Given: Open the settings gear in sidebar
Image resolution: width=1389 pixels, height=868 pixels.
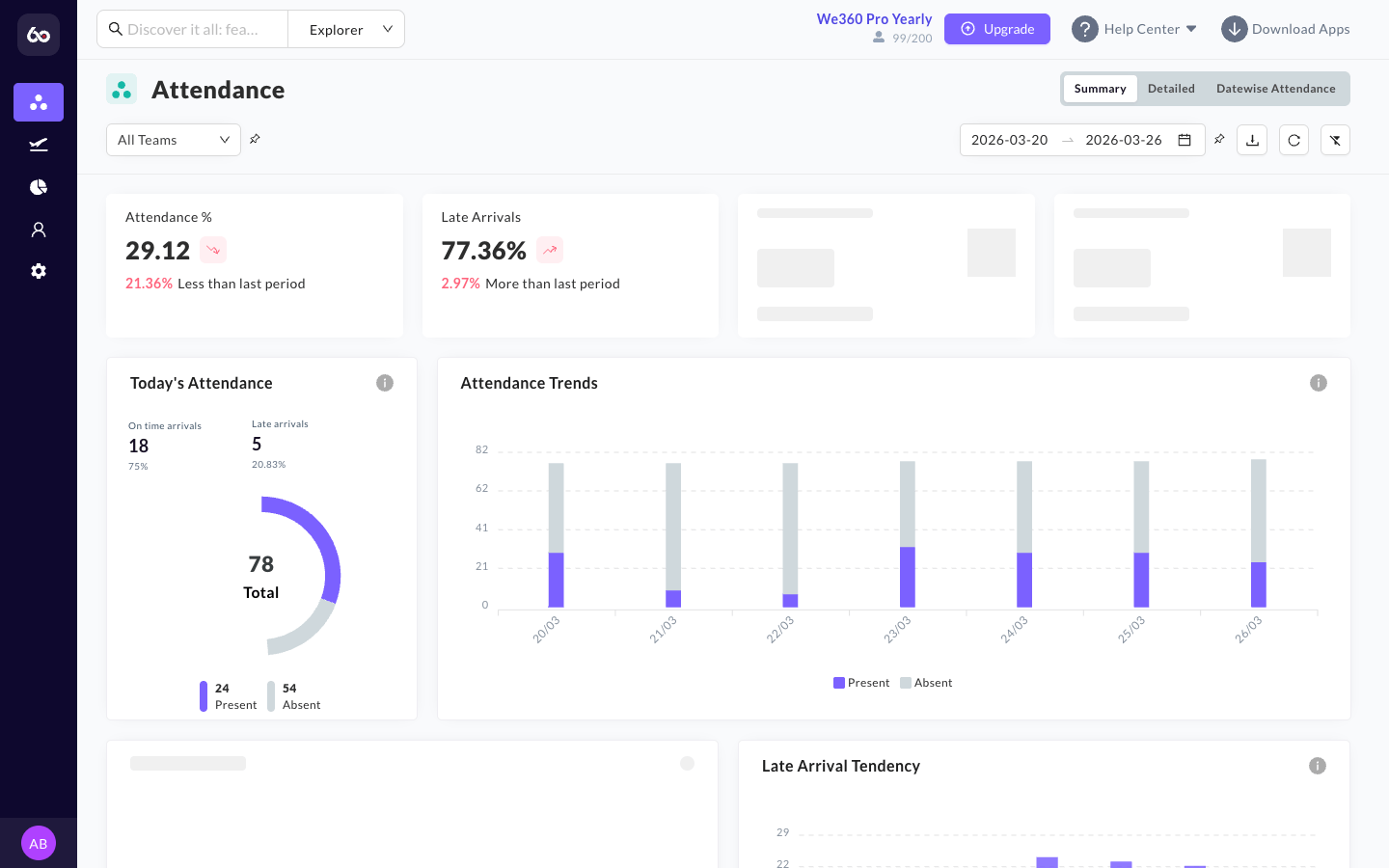Looking at the screenshot, I should tap(39, 271).
